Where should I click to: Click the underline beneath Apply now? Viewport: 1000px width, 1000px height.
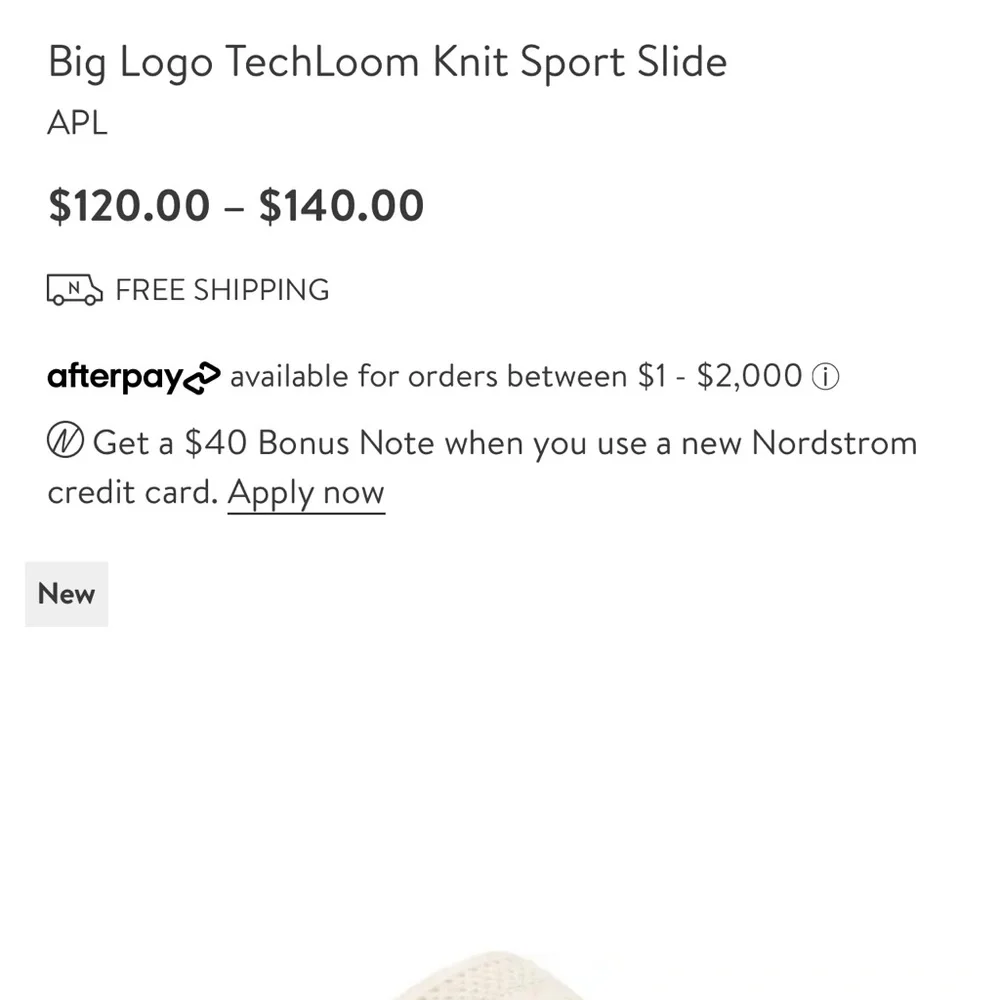(x=306, y=511)
